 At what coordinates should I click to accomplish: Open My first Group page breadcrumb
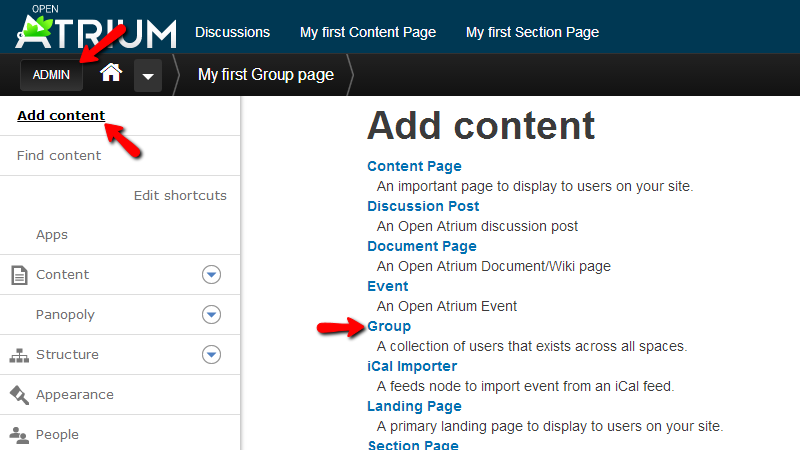(266, 75)
